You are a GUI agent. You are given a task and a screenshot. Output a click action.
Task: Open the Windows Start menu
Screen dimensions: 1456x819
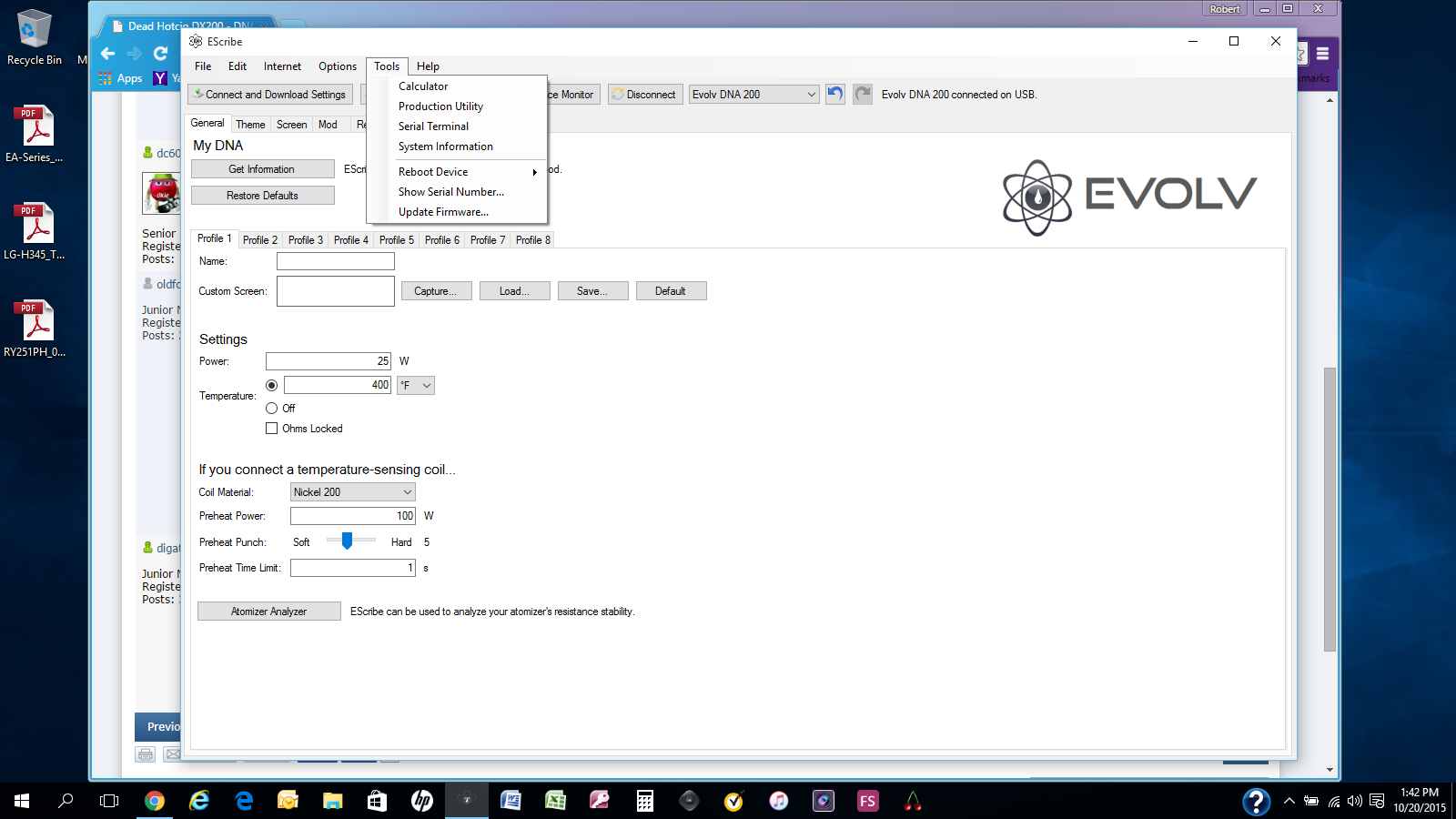click(22, 801)
